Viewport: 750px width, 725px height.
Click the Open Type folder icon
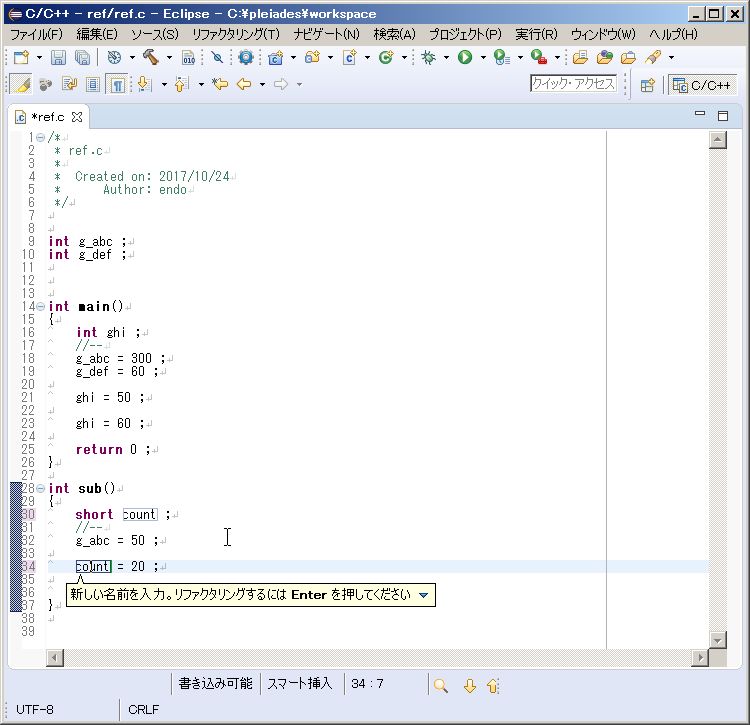580,58
